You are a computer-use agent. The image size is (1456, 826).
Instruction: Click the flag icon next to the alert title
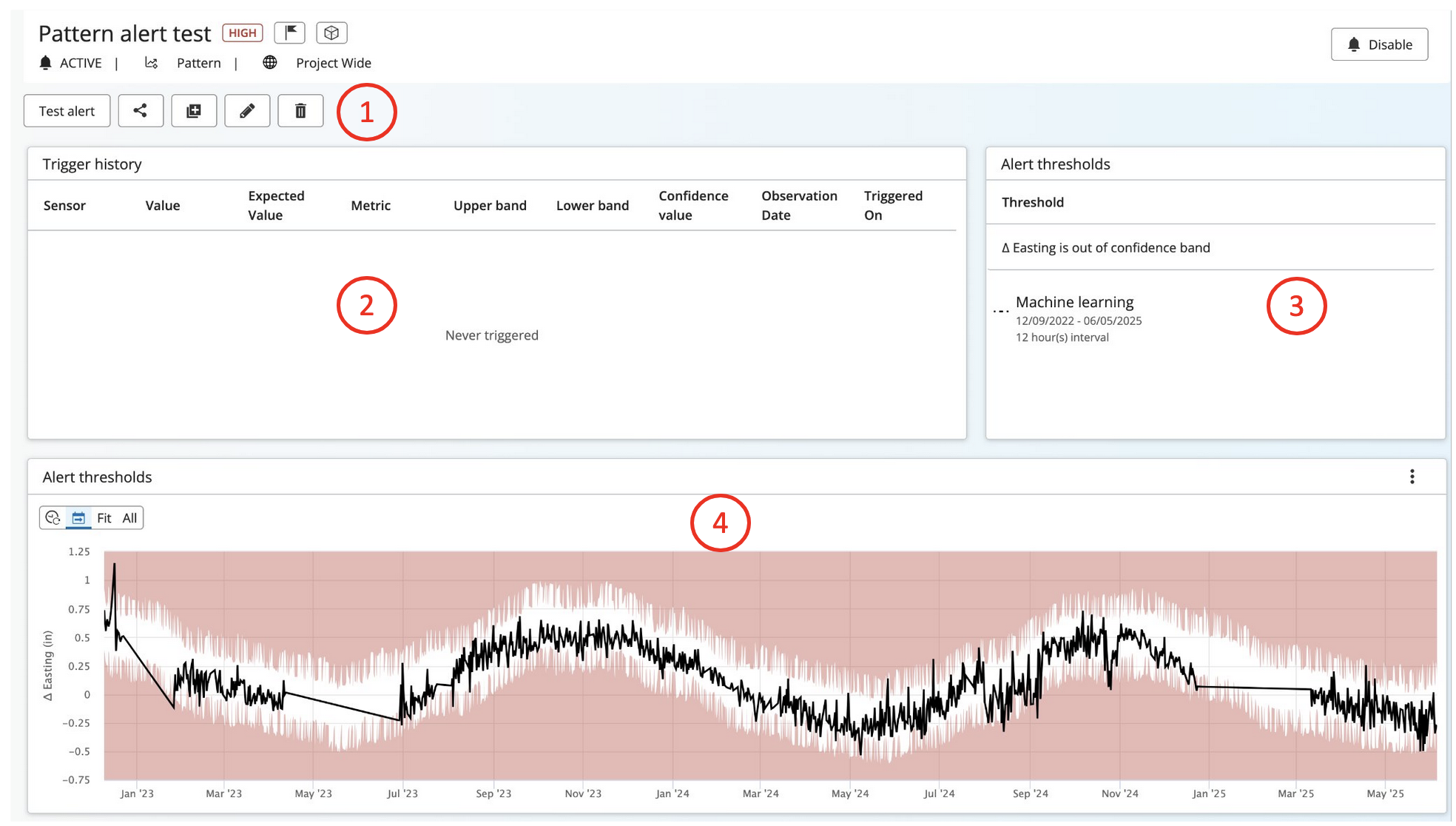[289, 33]
